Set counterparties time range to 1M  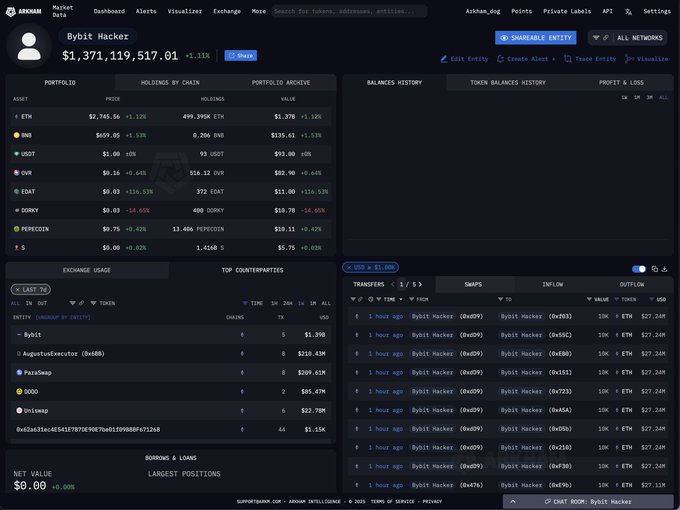coord(313,304)
